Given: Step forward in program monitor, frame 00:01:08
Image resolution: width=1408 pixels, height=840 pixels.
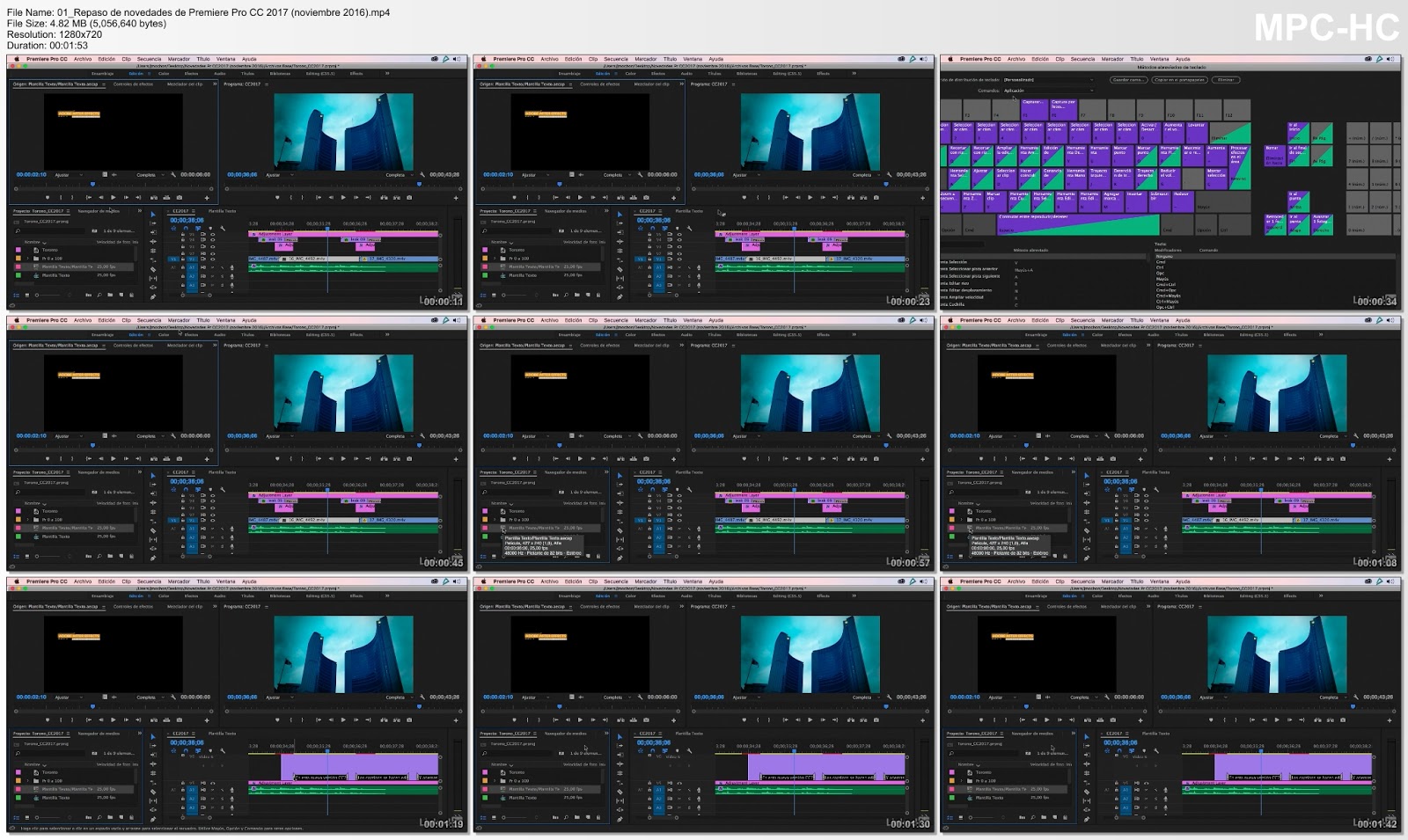Looking at the screenshot, I should [1289, 458].
